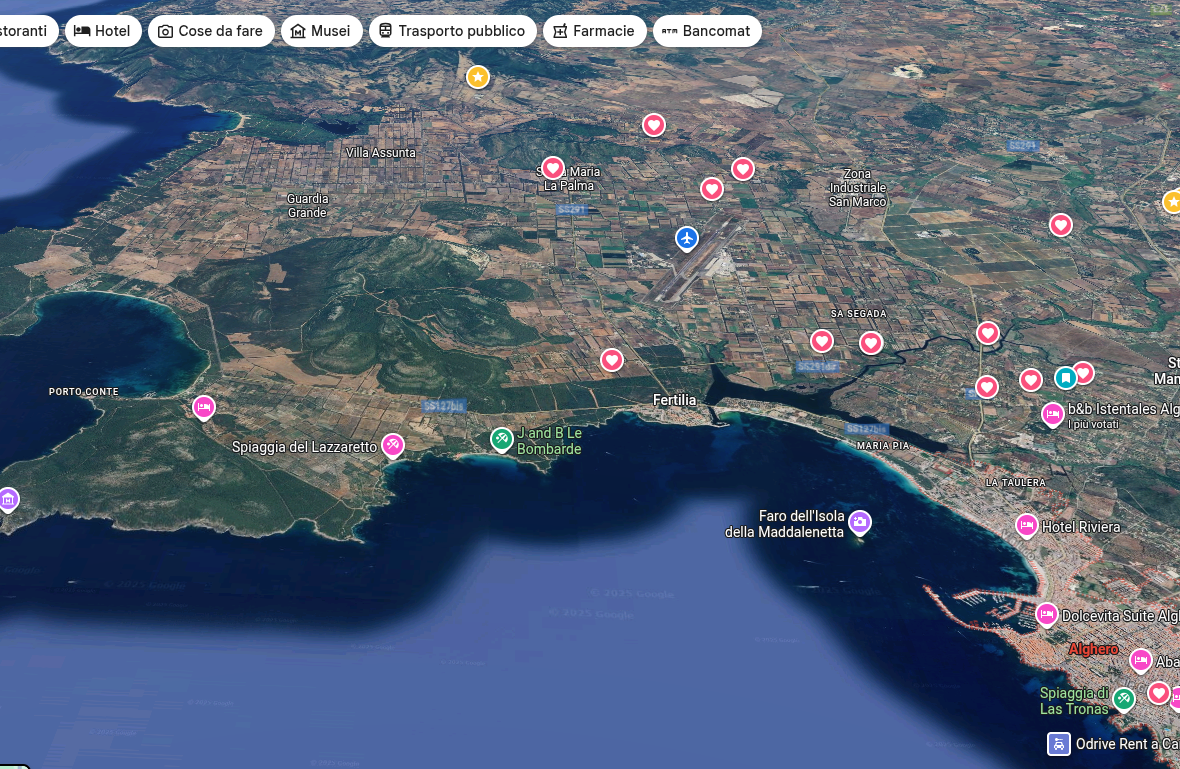Enable the Bancomat filter

(x=707, y=31)
